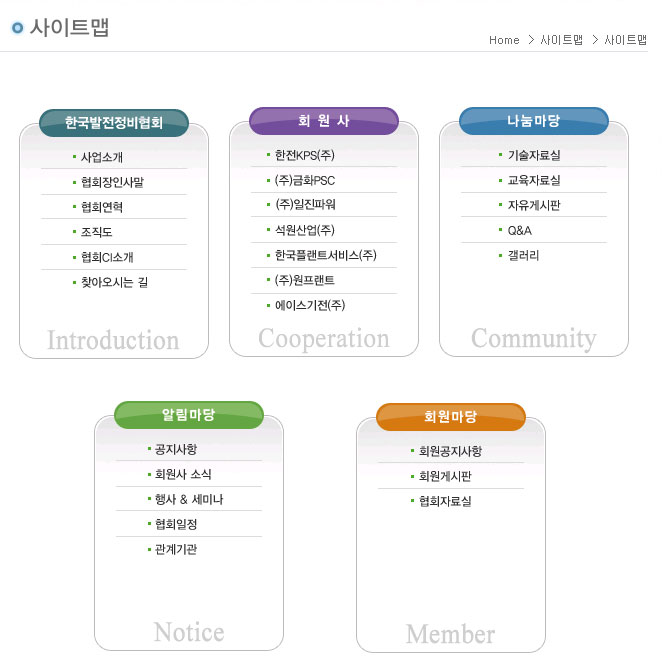The image size is (663, 667).
Task: Open 한전KPS(주) member link
Action: tap(304, 155)
